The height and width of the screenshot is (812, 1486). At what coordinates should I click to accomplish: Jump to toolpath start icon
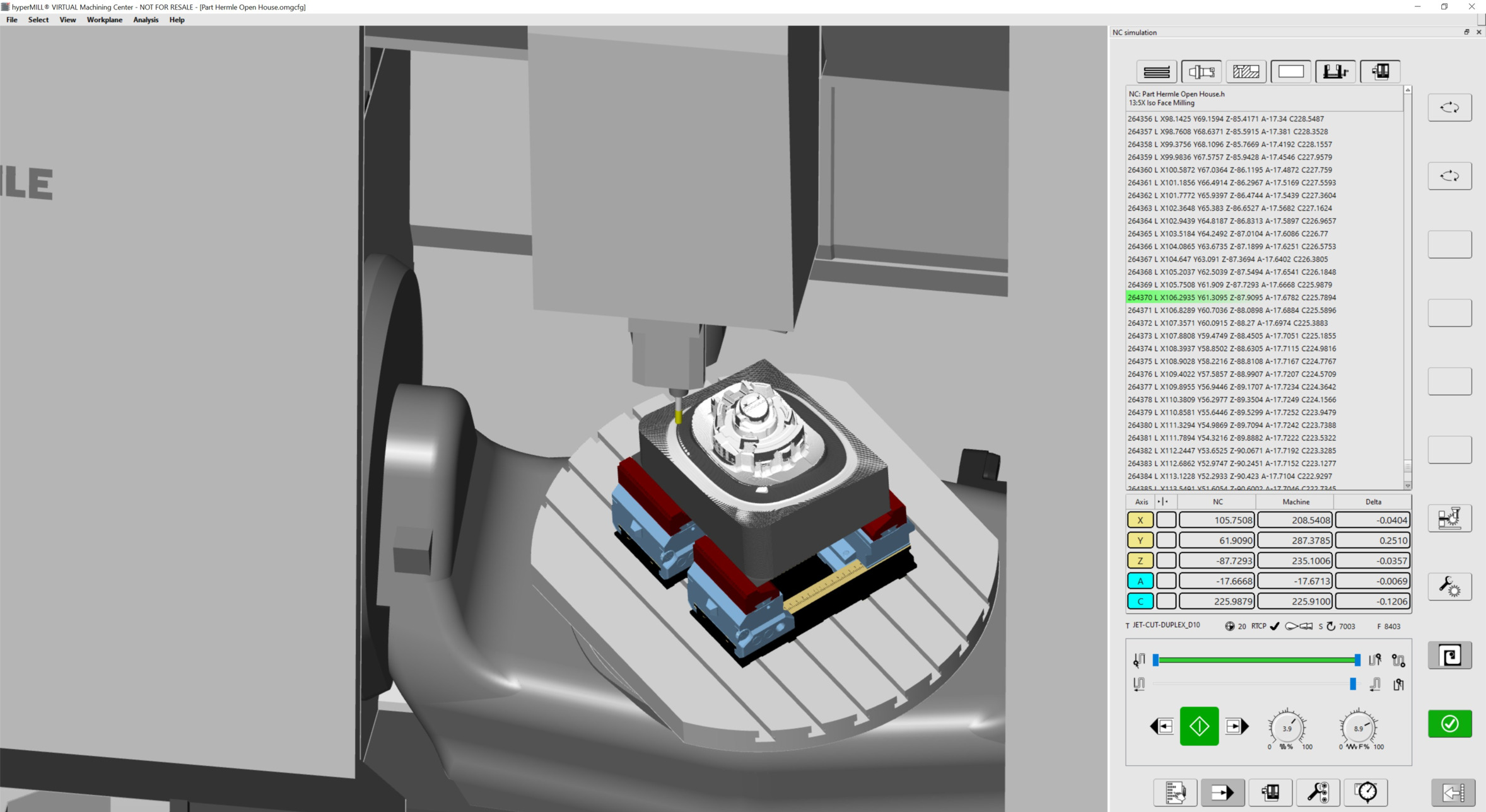[x=1139, y=660]
